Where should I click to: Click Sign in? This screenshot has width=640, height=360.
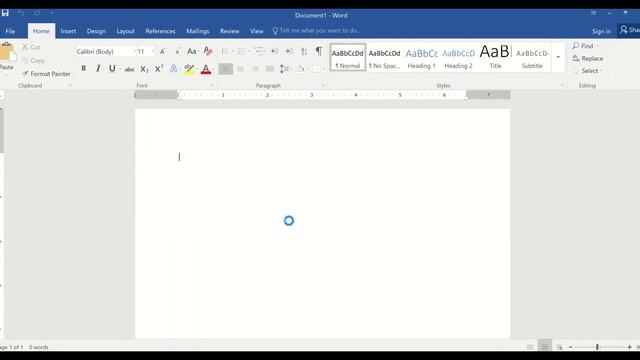[x=602, y=31]
